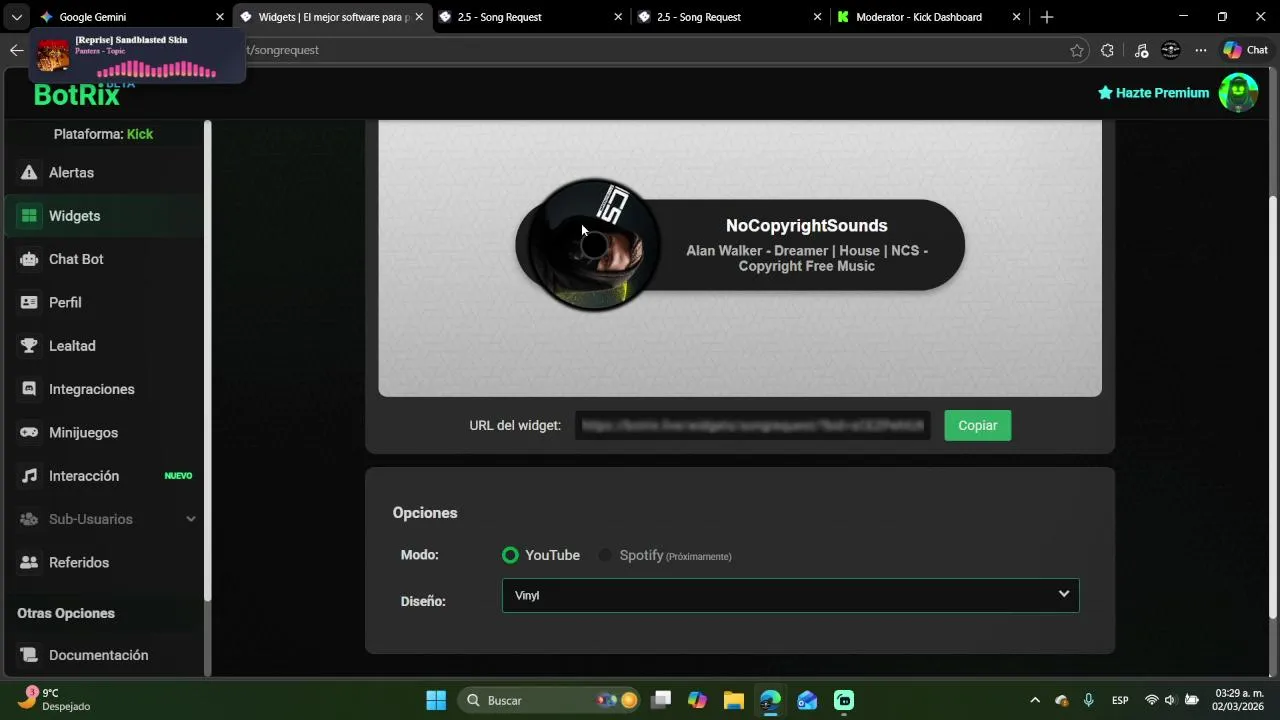The height and width of the screenshot is (720, 1280).
Task: Click the user avatar in top right
Action: click(x=1238, y=93)
